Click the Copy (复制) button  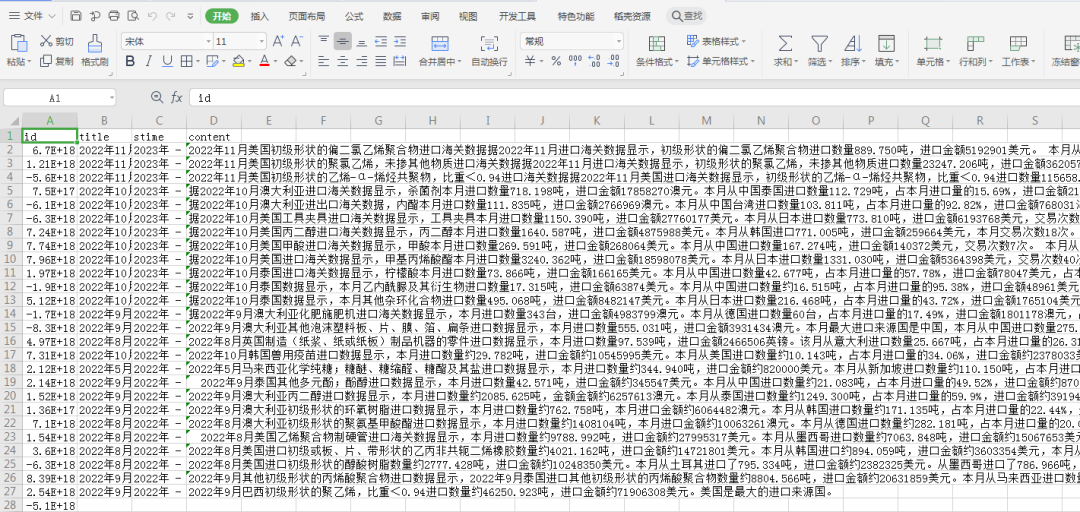[57, 61]
